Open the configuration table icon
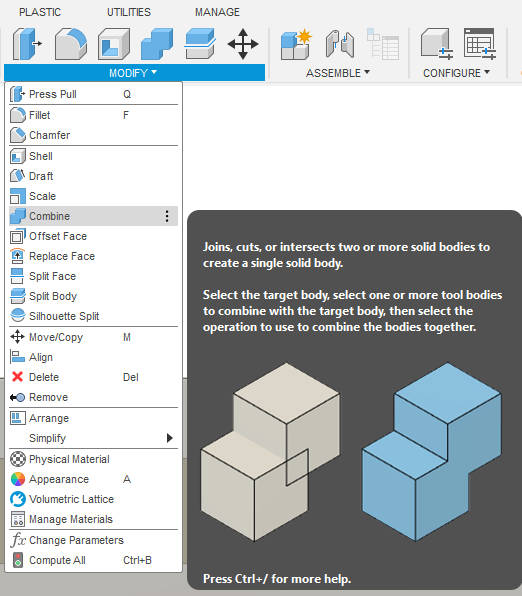Image resolution: width=522 pixels, height=596 pixels. click(480, 44)
